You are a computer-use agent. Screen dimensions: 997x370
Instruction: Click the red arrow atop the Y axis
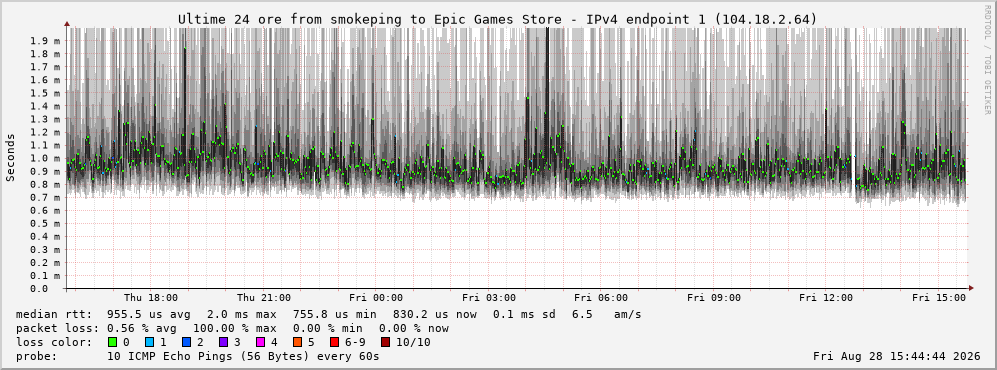67,24
